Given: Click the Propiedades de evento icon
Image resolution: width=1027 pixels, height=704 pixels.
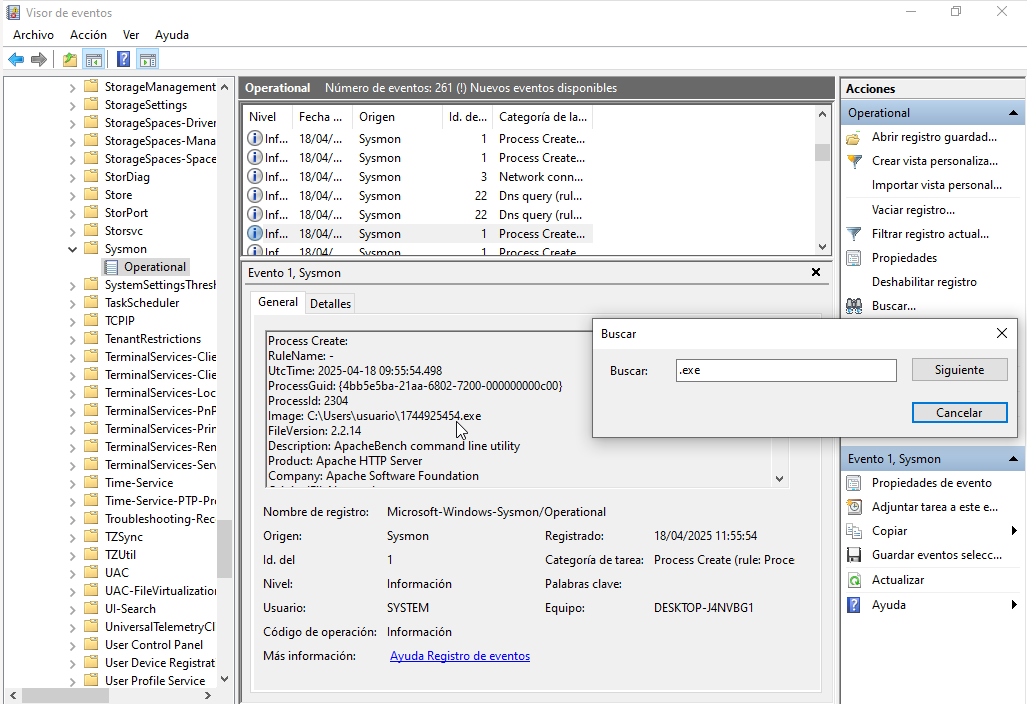Looking at the screenshot, I should (853, 483).
